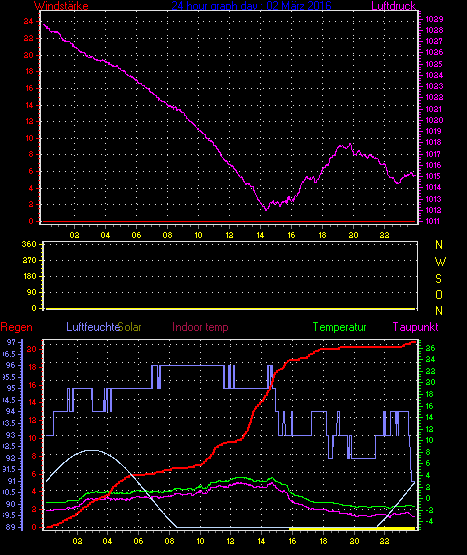
Task: Click the -2 value on green temperature axis
Action: (429, 510)
